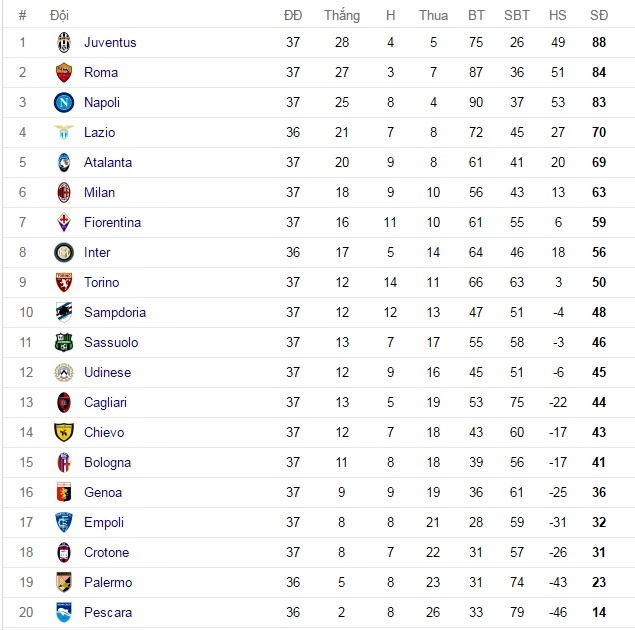Click the Roma team logo

tap(64, 73)
